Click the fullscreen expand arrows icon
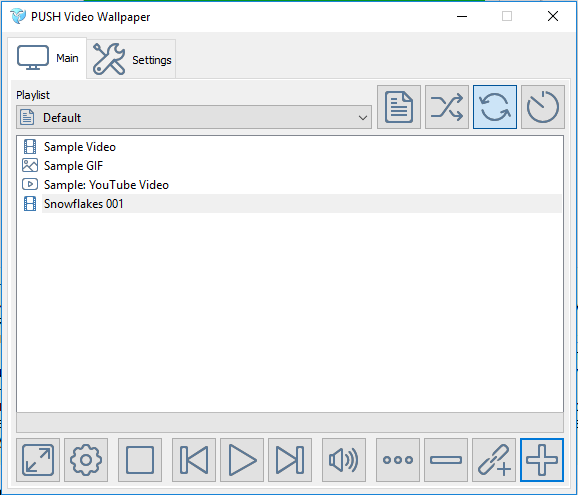Viewport: 578px width, 495px height. click(38, 460)
